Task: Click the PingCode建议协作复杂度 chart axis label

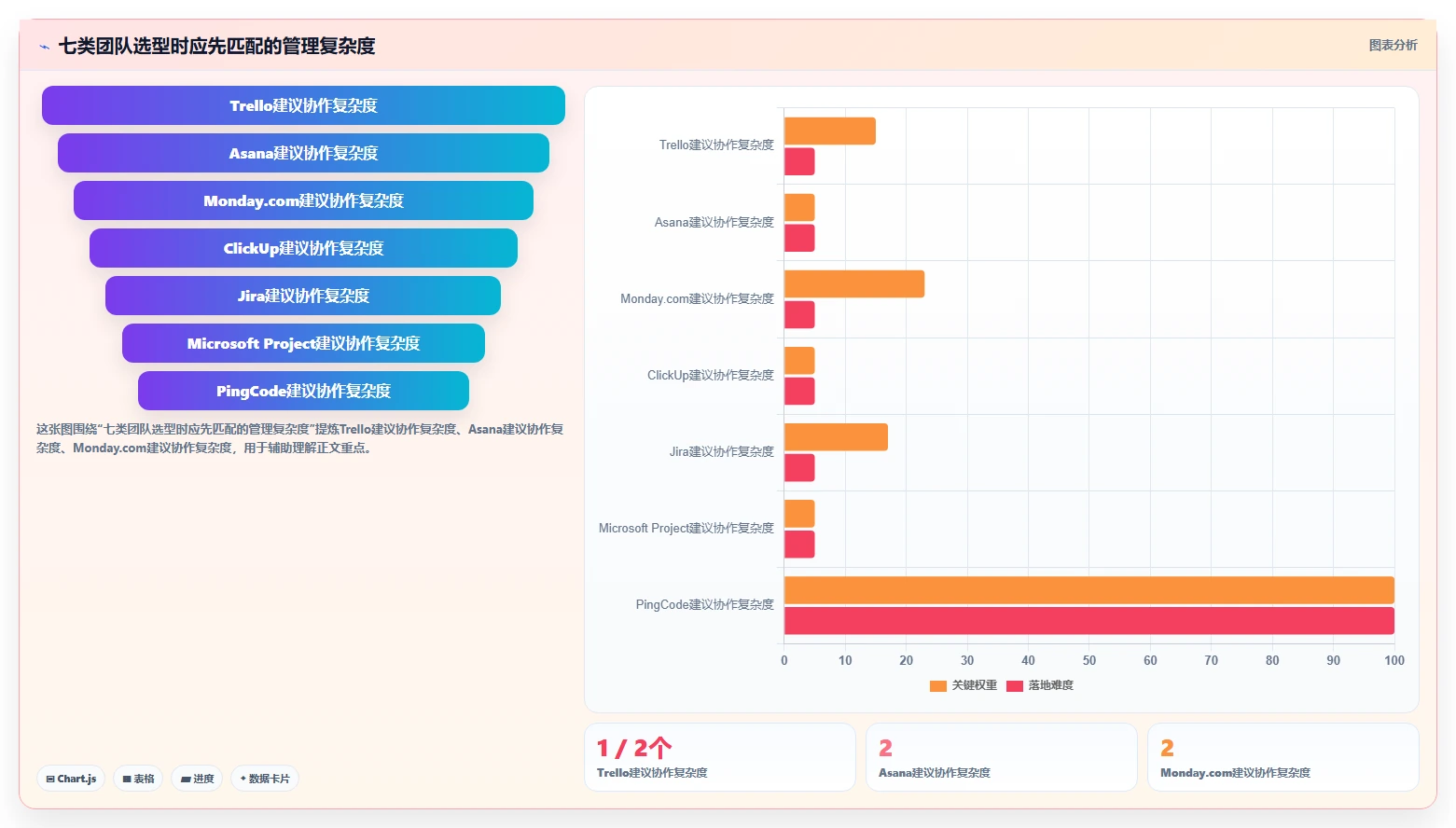Action: tap(704, 604)
